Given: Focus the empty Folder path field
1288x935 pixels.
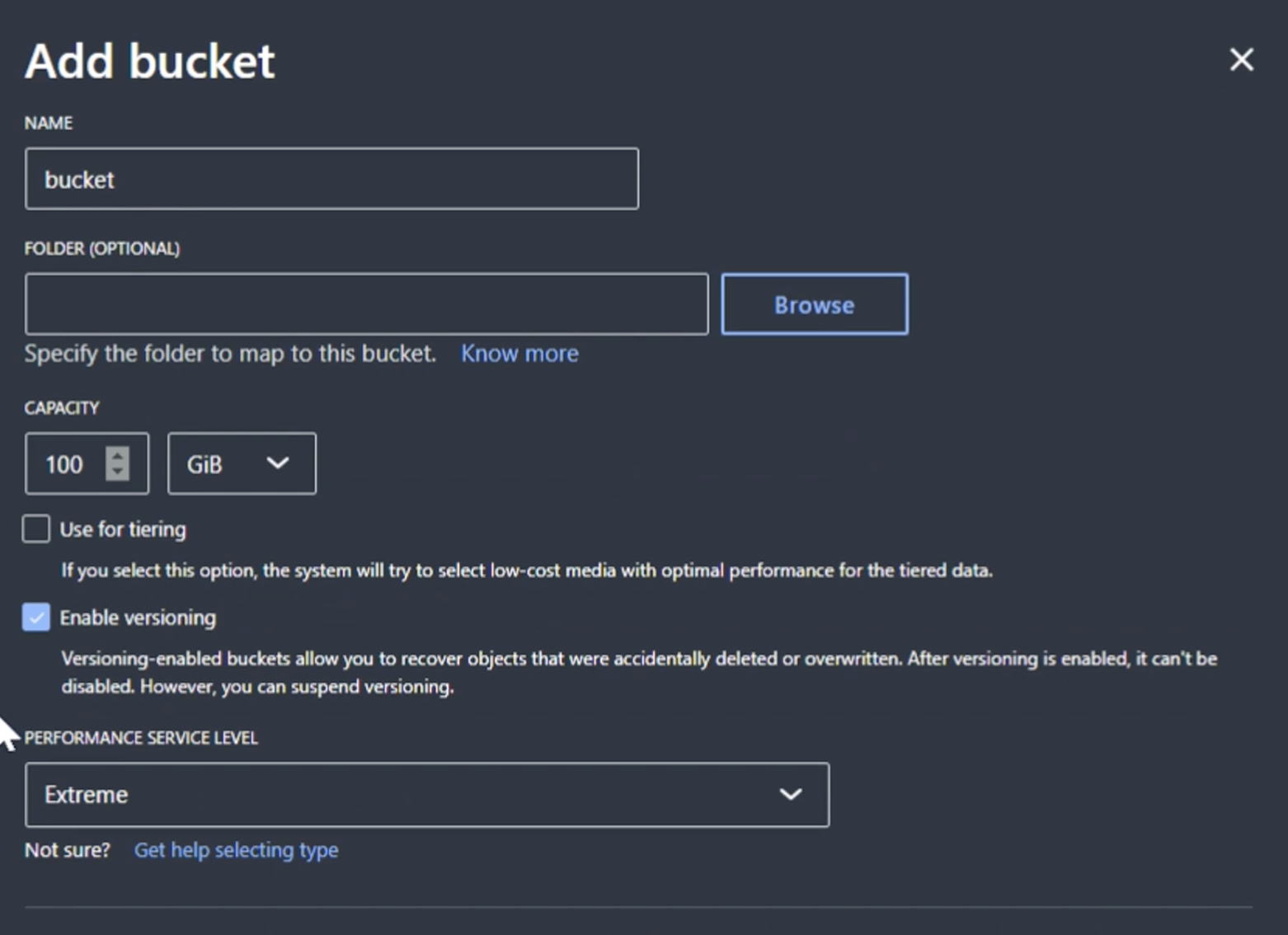Looking at the screenshot, I should click(x=366, y=304).
